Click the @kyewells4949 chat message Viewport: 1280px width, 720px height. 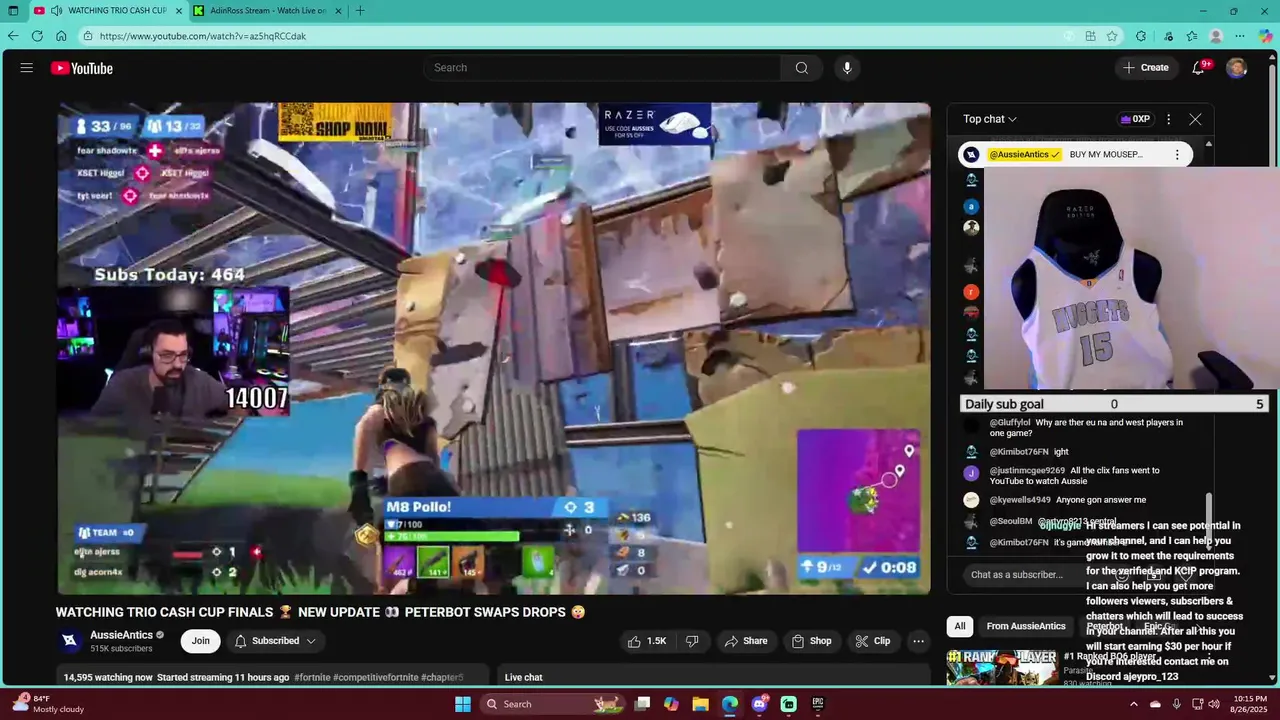click(x=1055, y=500)
